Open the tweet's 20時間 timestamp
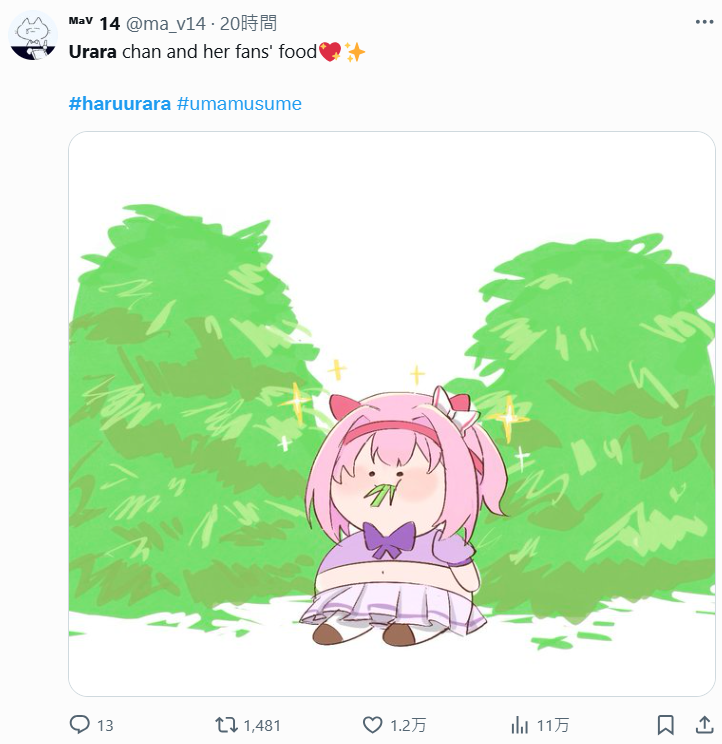This screenshot has height=744, width=722. pyautogui.click(x=248, y=23)
